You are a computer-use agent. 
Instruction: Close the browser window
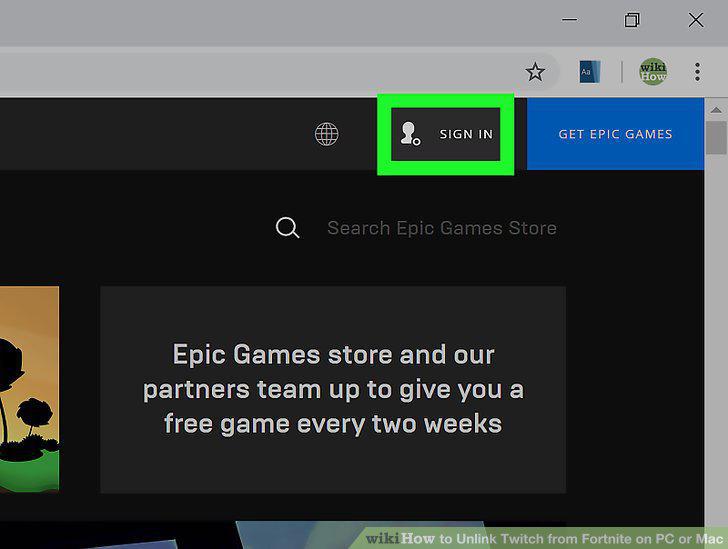(x=696, y=20)
